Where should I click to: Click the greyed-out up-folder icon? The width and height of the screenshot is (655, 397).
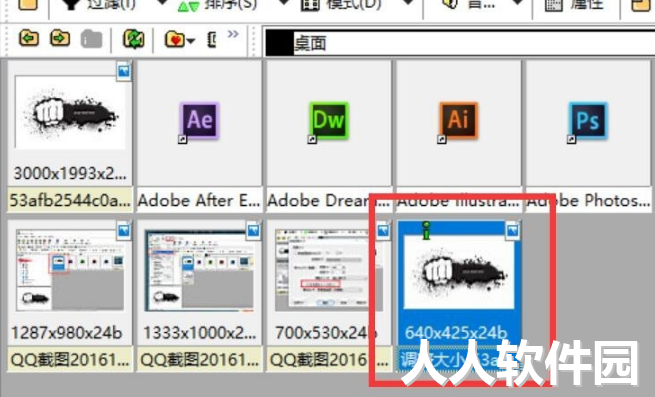pyautogui.click(x=91, y=39)
